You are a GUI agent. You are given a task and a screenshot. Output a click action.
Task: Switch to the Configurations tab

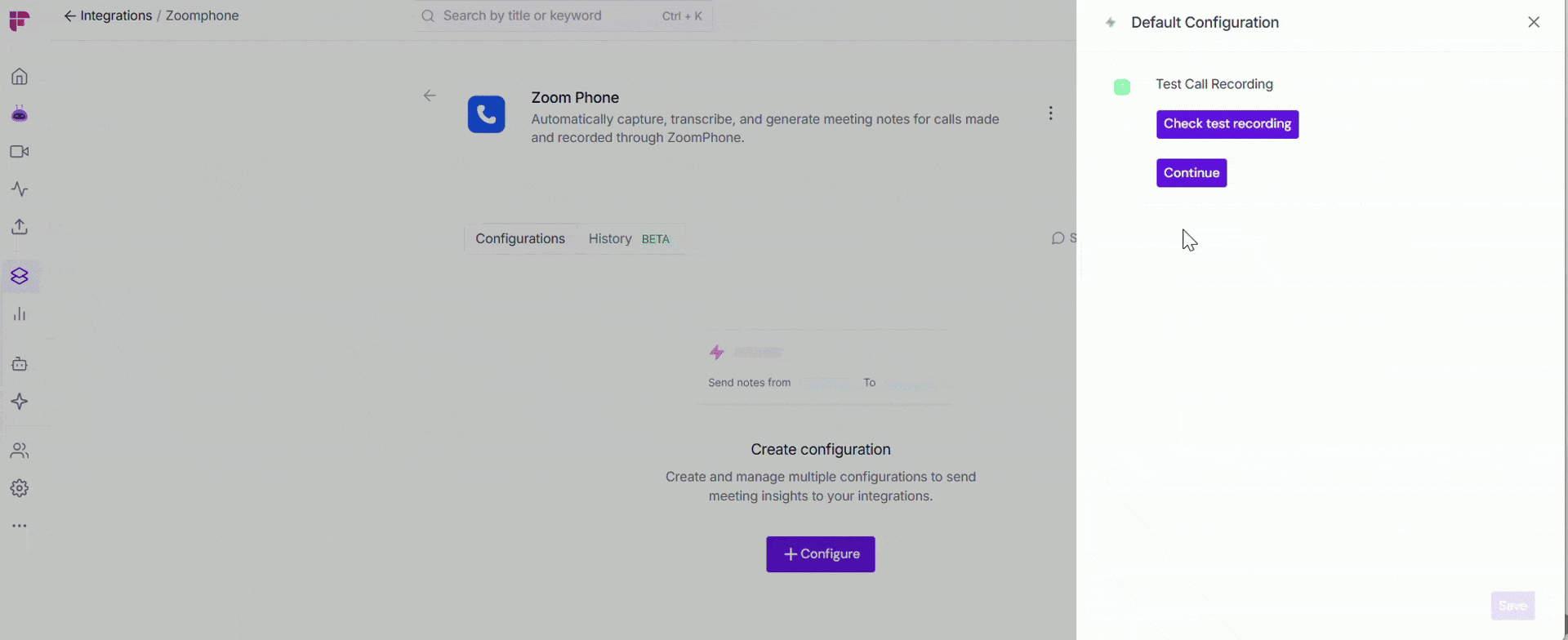click(520, 238)
